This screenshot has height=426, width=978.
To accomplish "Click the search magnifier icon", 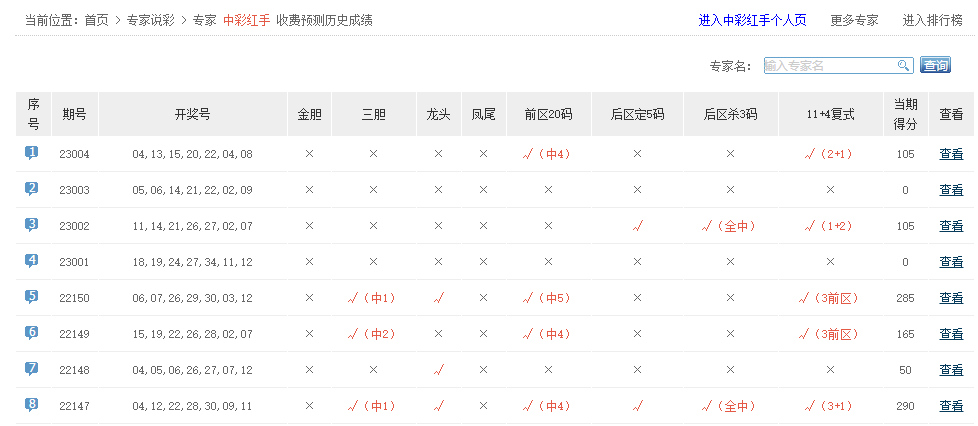I will click(904, 65).
